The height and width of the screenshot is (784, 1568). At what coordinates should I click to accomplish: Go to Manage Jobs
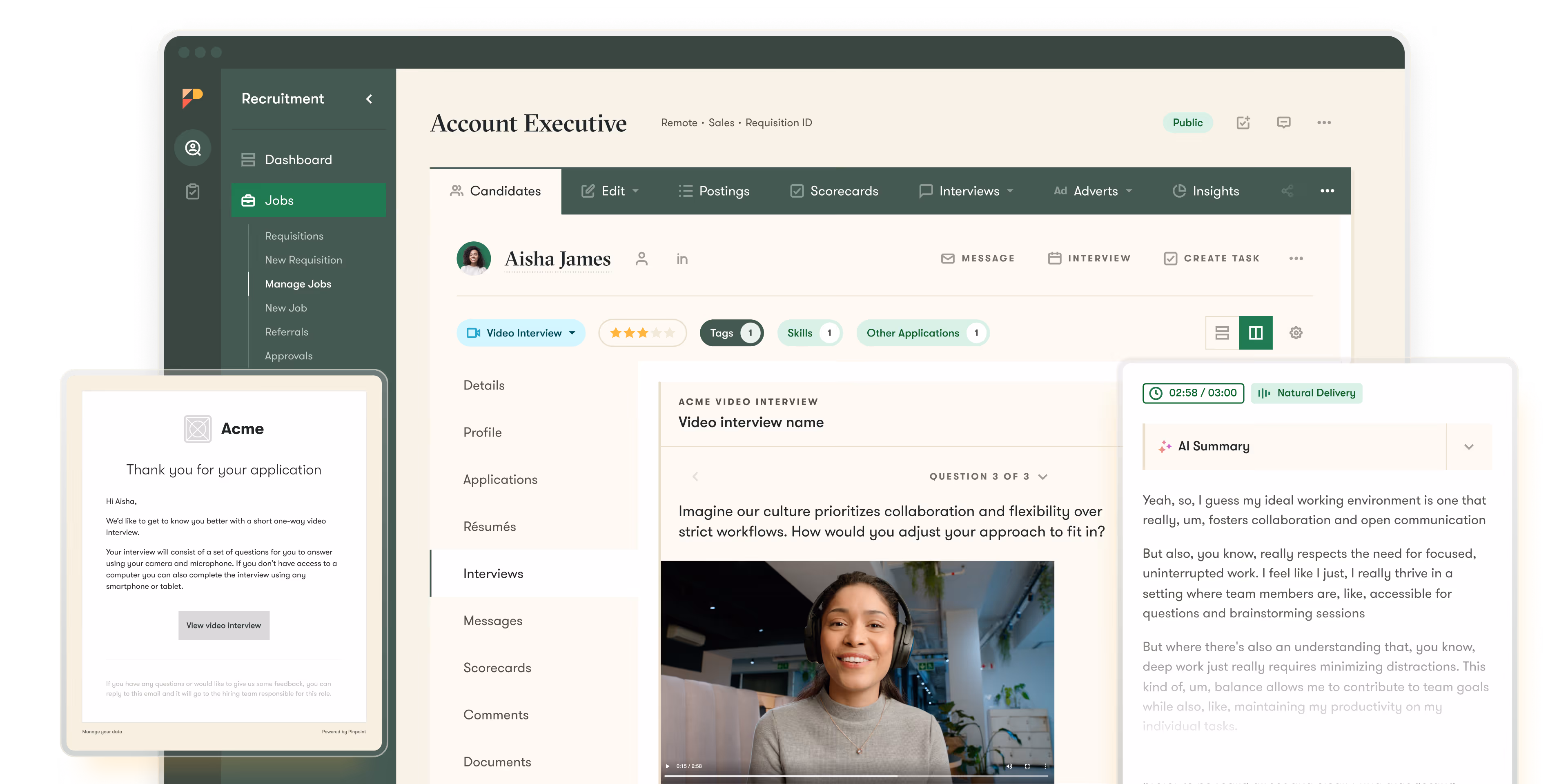(298, 284)
